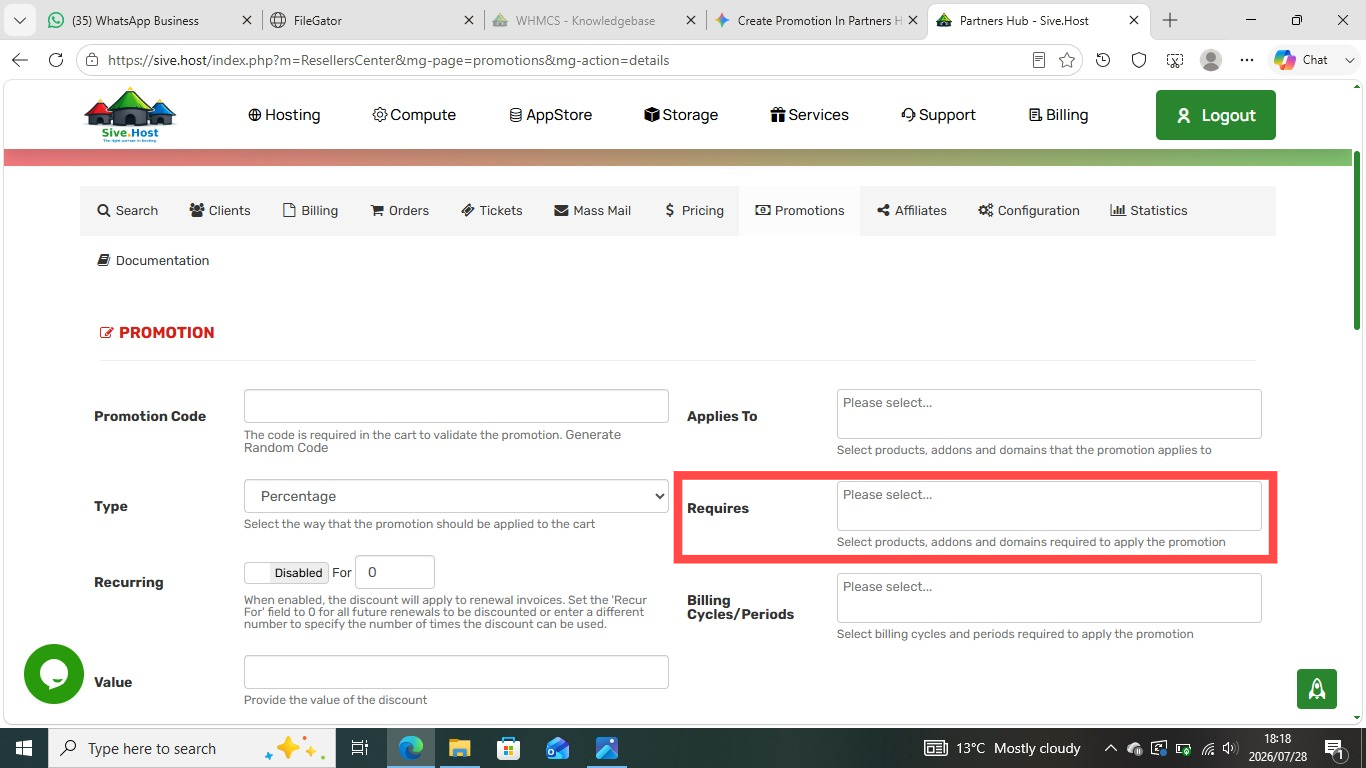Open the Configuration tab

[x=1028, y=211]
